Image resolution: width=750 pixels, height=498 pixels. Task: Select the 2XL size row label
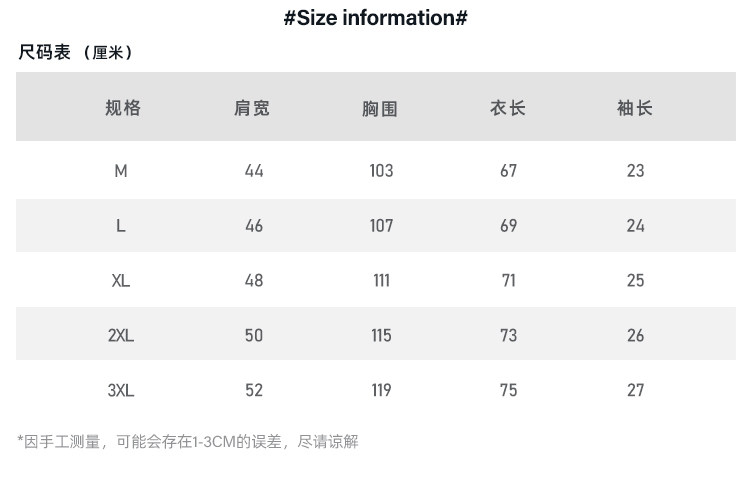coord(121,336)
